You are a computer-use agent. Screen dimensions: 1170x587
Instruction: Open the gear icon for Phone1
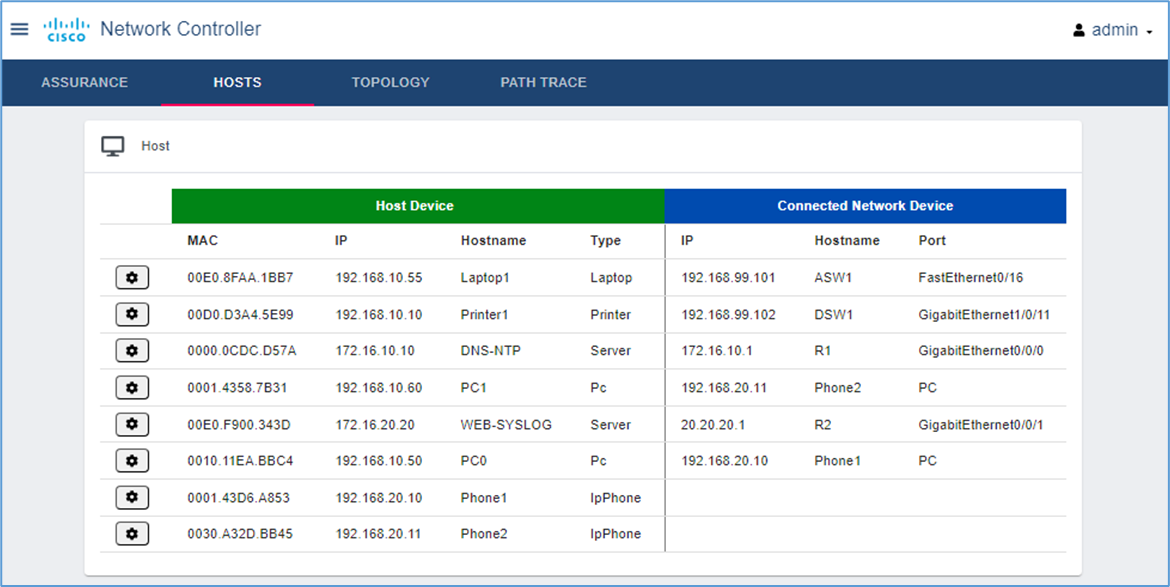click(x=132, y=497)
